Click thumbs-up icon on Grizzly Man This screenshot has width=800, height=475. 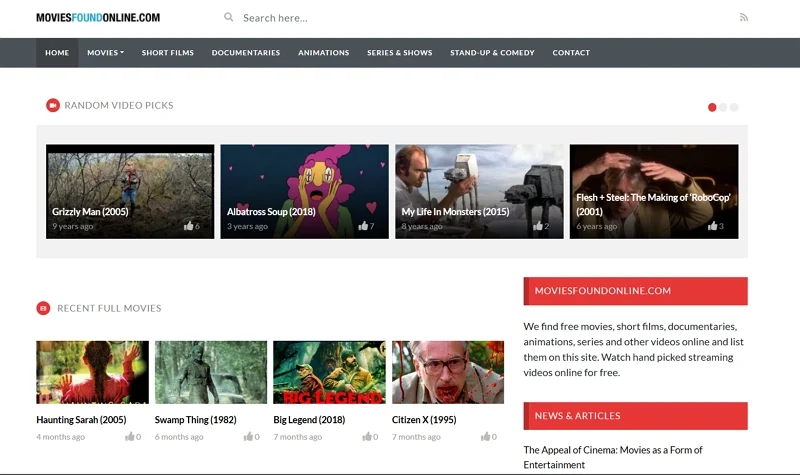click(188, 226)
